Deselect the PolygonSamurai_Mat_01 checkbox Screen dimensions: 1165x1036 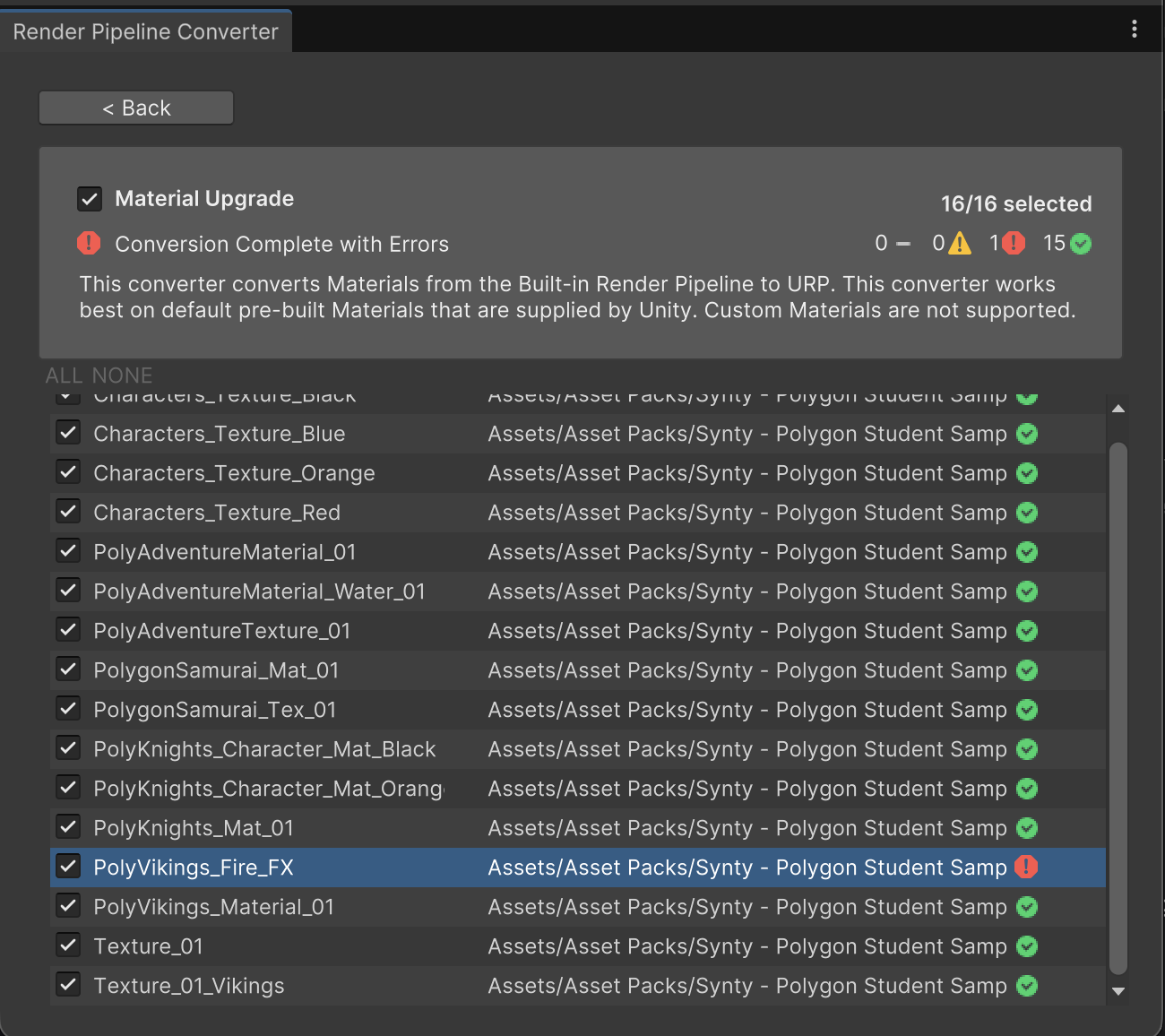[x=68, y=669]
